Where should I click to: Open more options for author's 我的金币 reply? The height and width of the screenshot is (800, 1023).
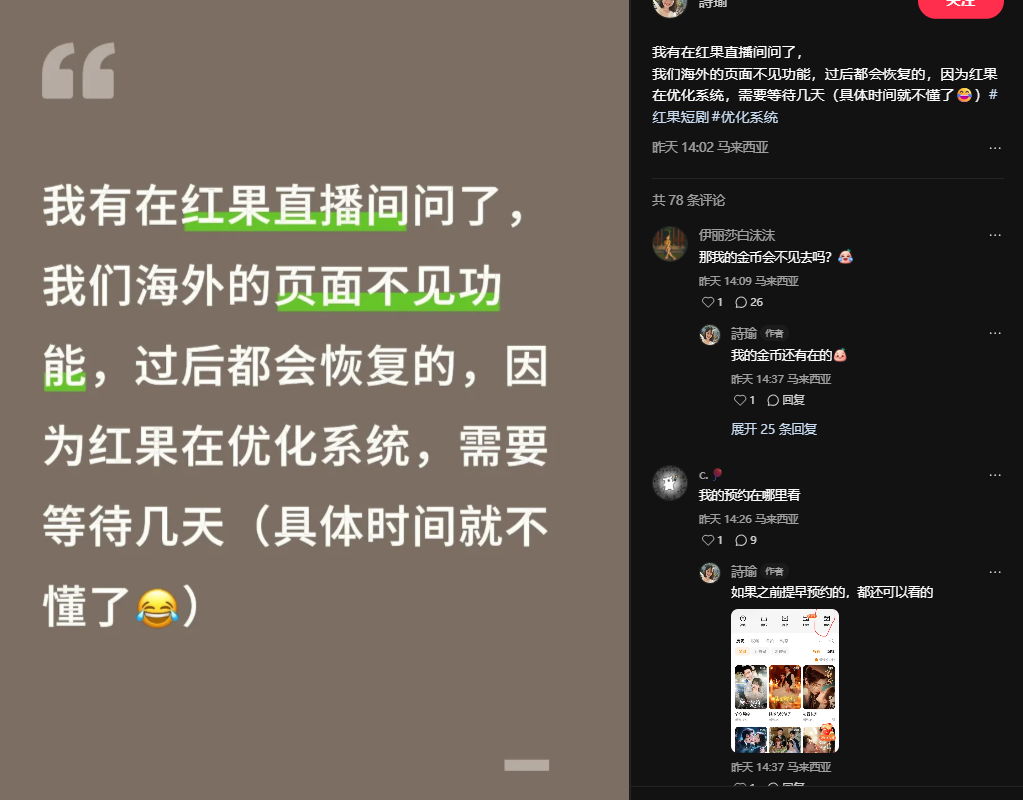994,333
